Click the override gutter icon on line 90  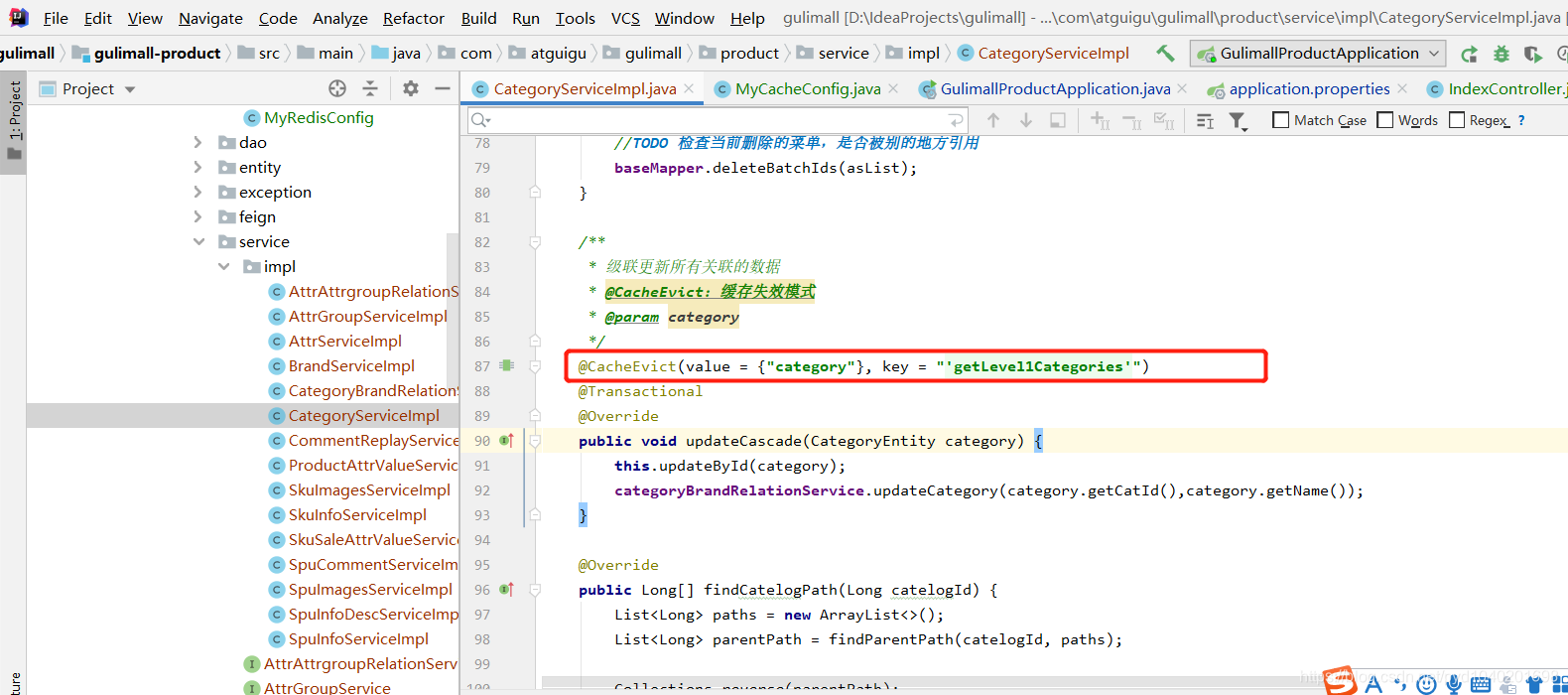coord(506,440)
